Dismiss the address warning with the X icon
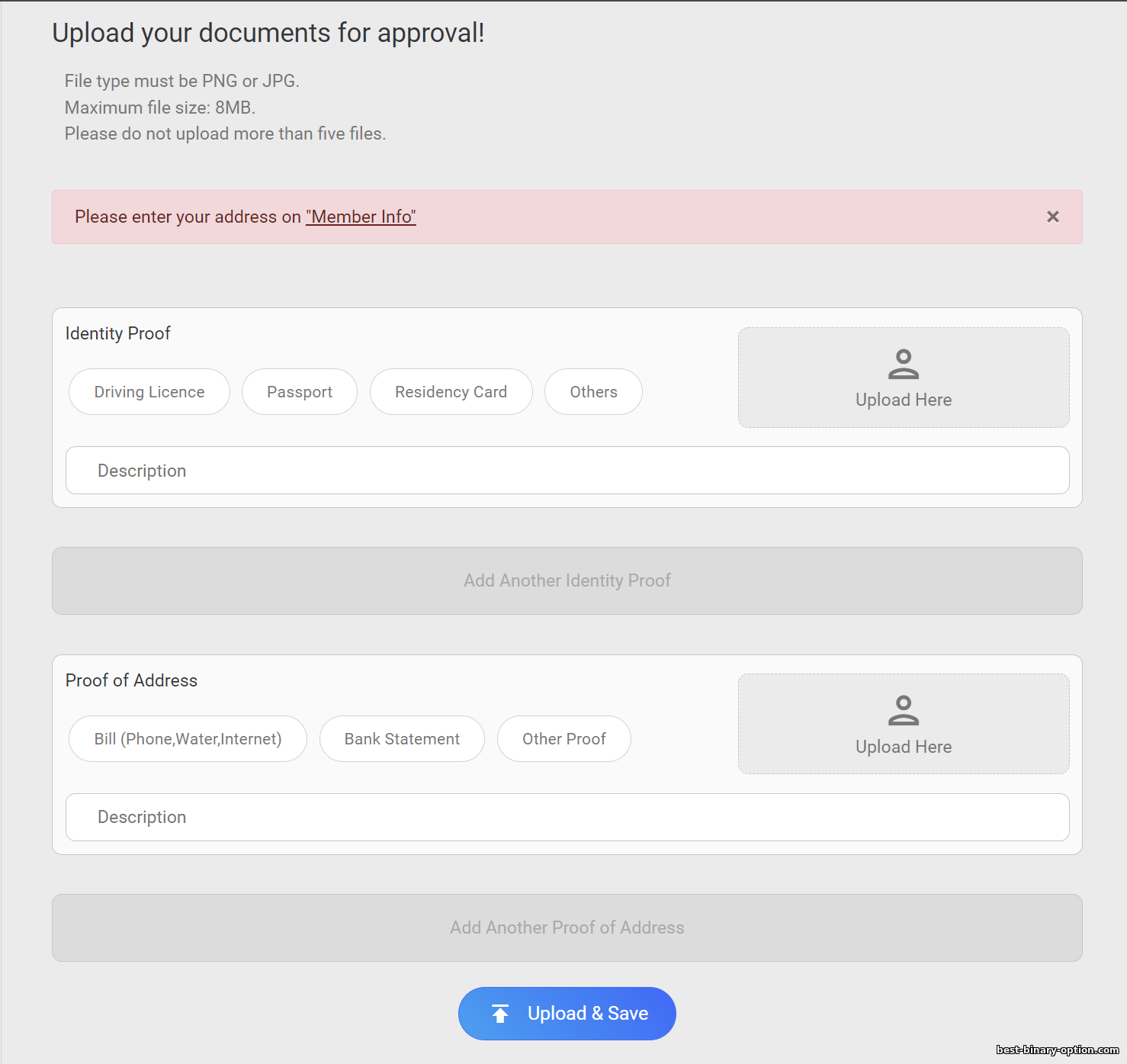 [1052, 217]
